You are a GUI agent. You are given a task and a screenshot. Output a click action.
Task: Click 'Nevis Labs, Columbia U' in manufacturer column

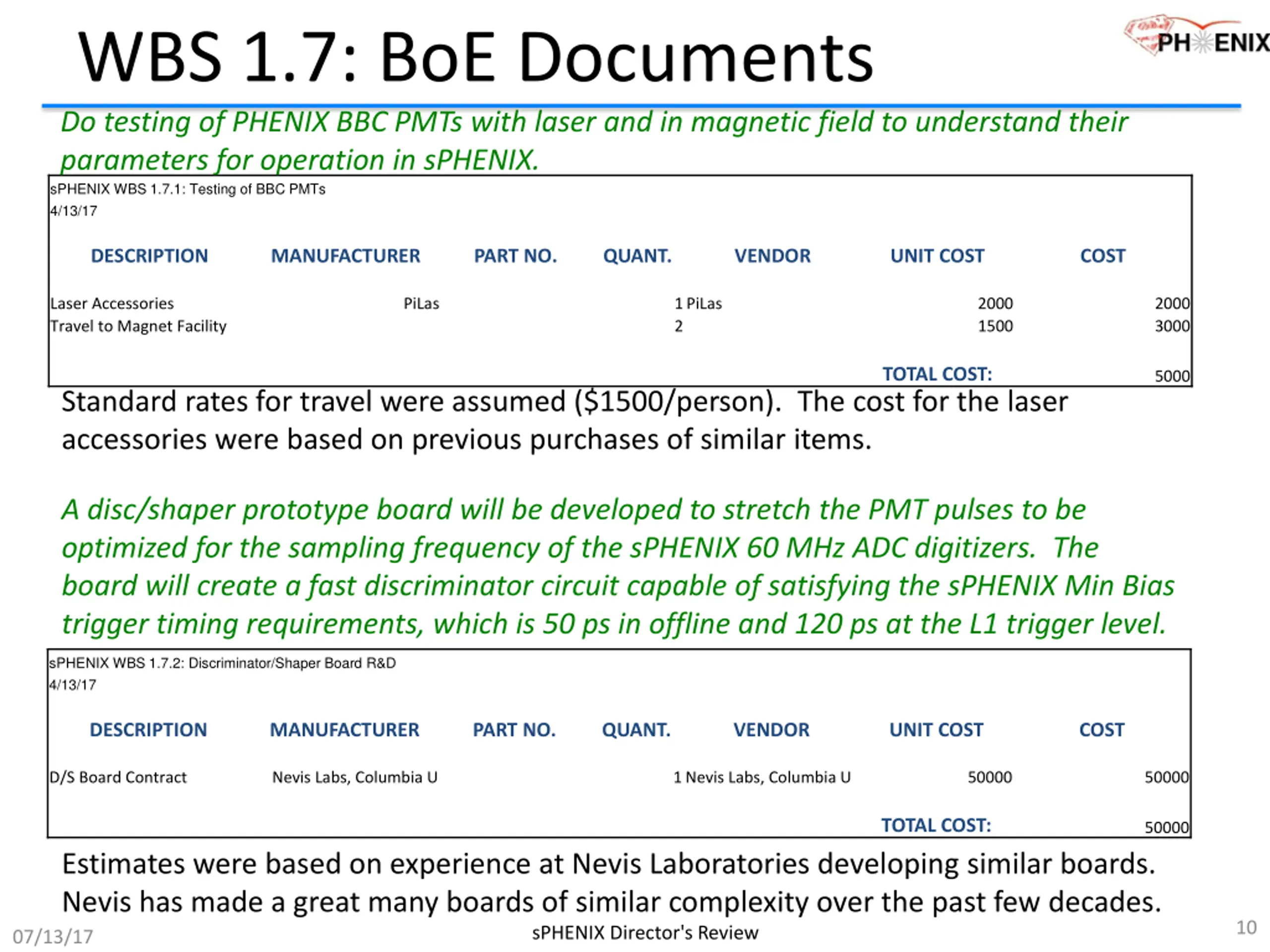(x=354, y=777)
